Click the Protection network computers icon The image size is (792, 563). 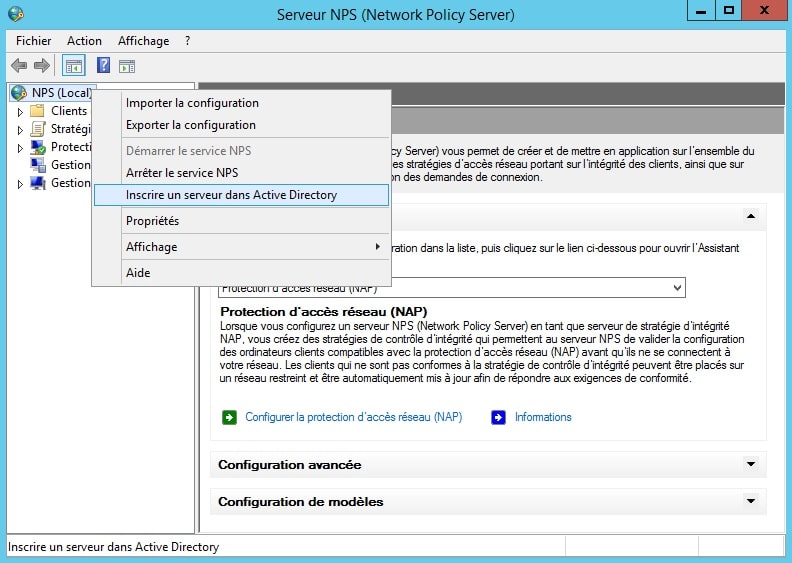(x=38, y=147)
